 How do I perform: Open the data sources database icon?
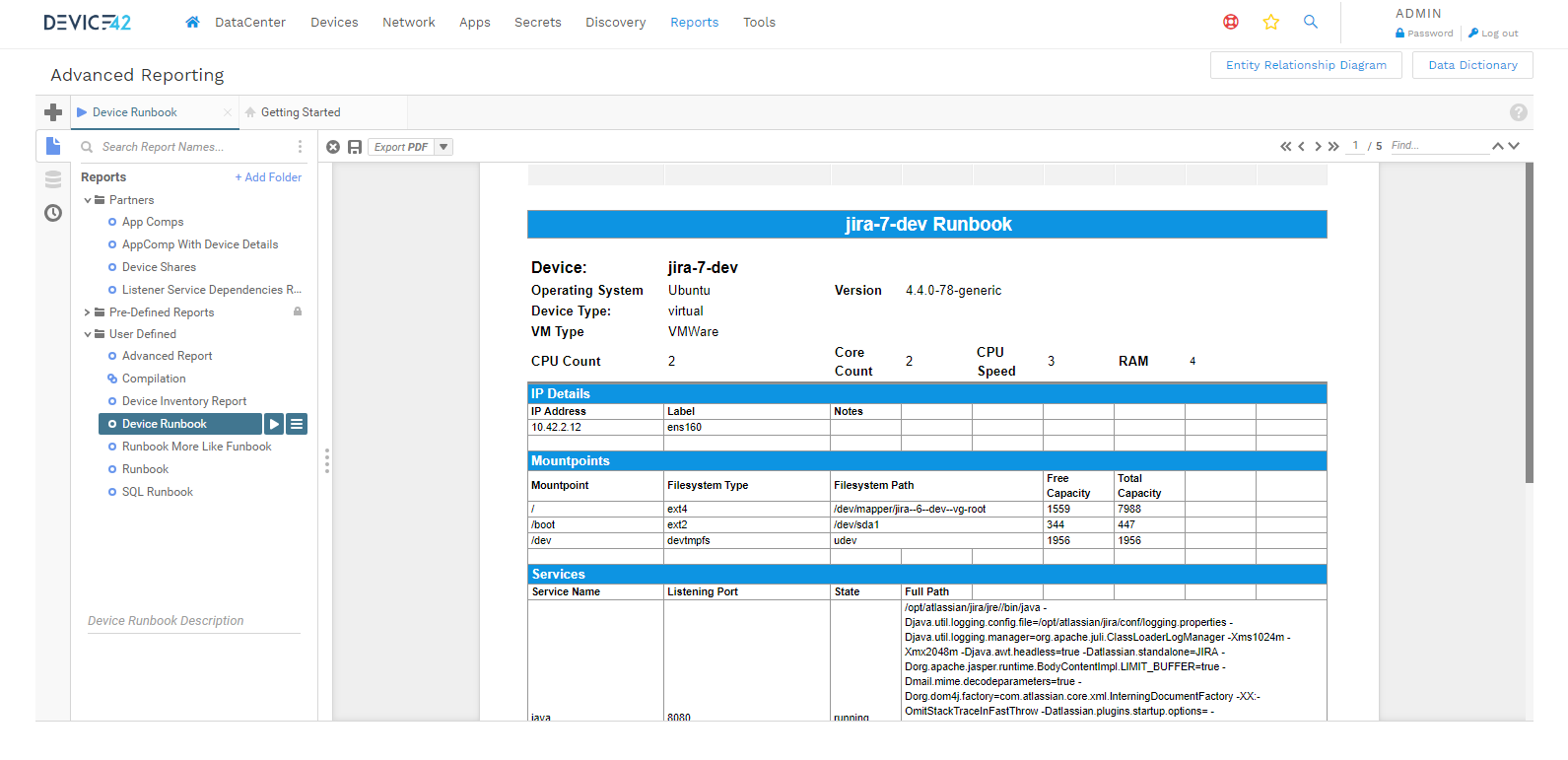point(53,179)
